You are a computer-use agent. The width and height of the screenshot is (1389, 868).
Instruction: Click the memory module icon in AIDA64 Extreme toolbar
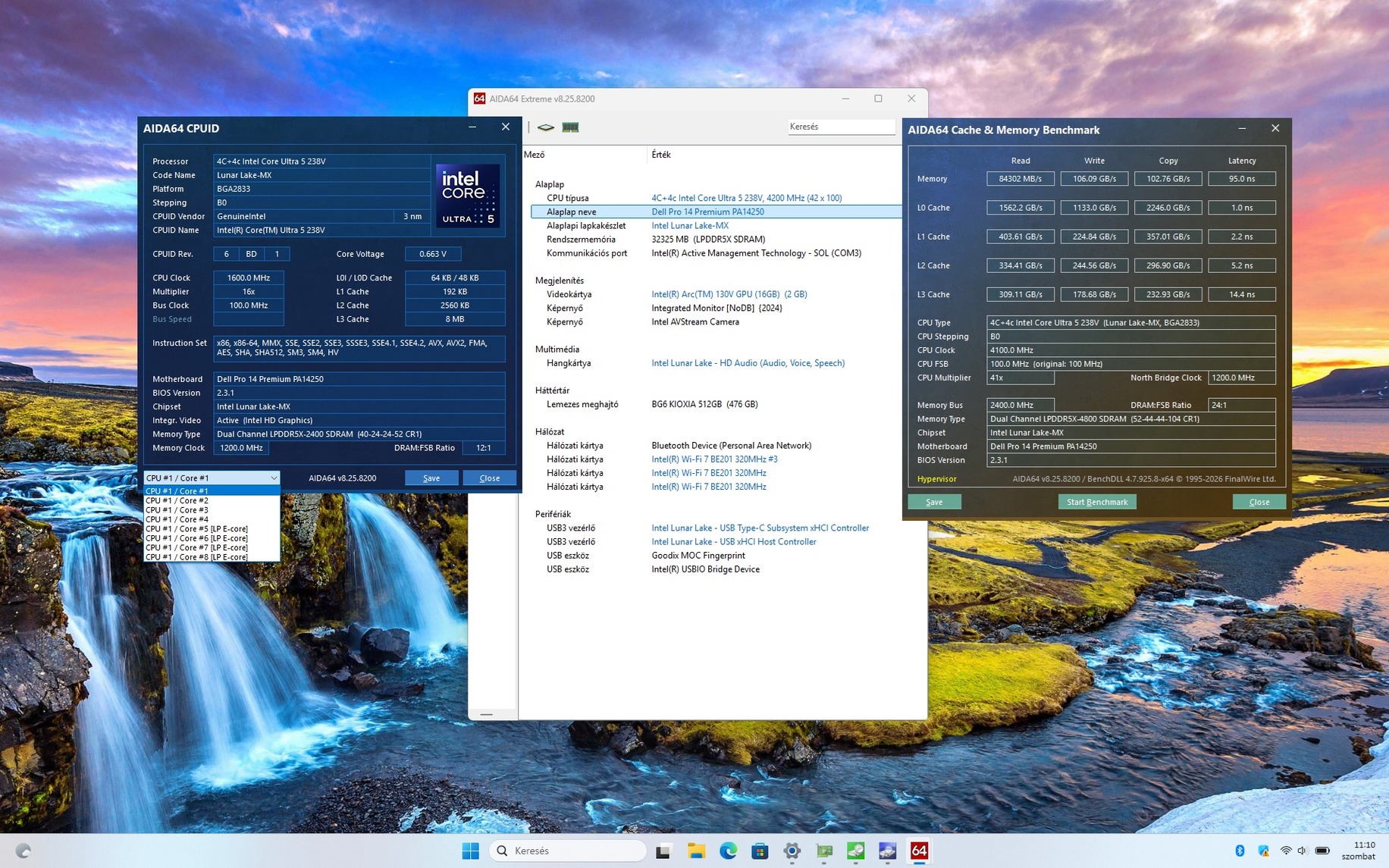point(570,127)
